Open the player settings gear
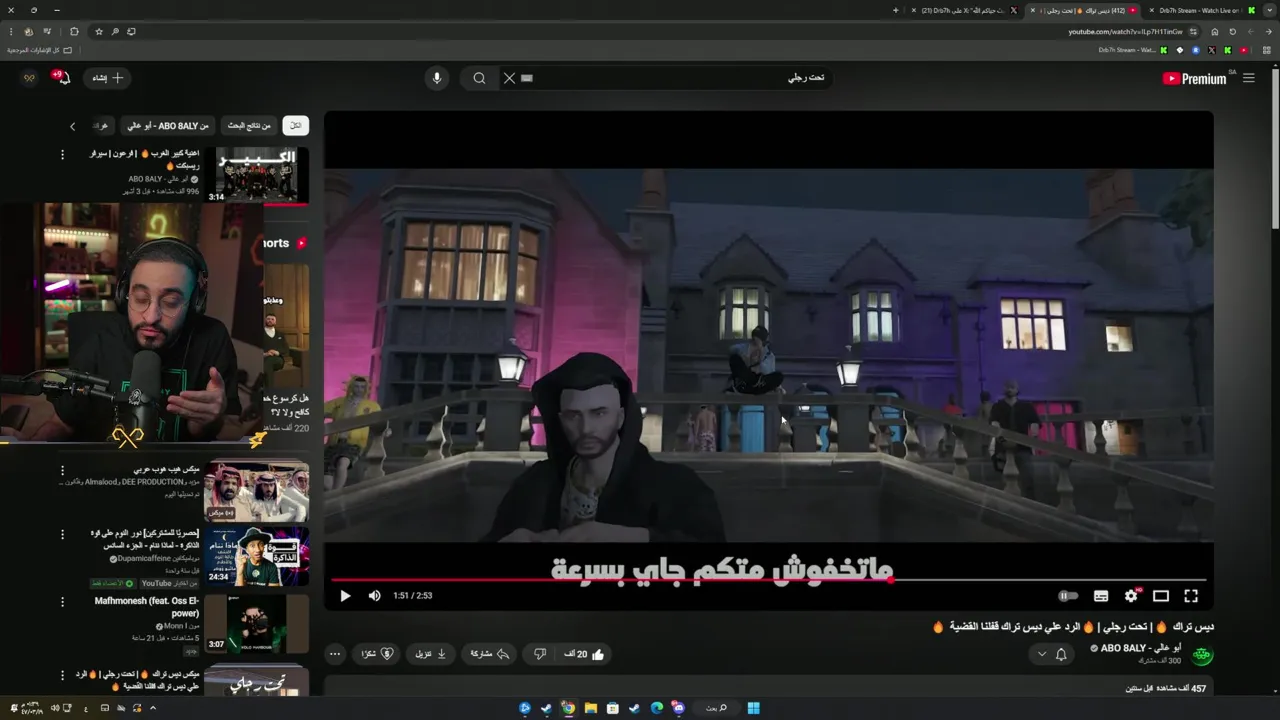 (1131, 596)
